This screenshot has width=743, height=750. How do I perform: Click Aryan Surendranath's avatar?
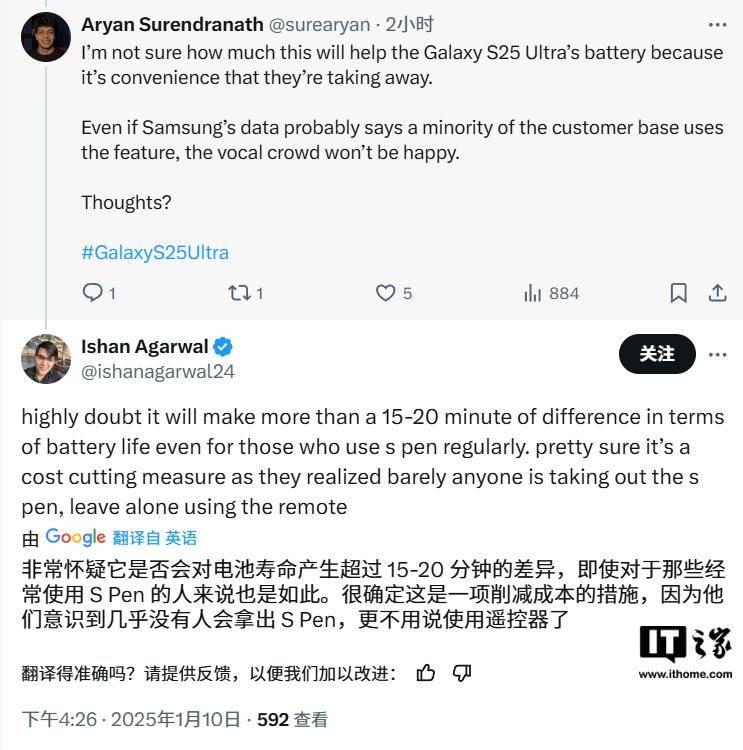(46, 37)
